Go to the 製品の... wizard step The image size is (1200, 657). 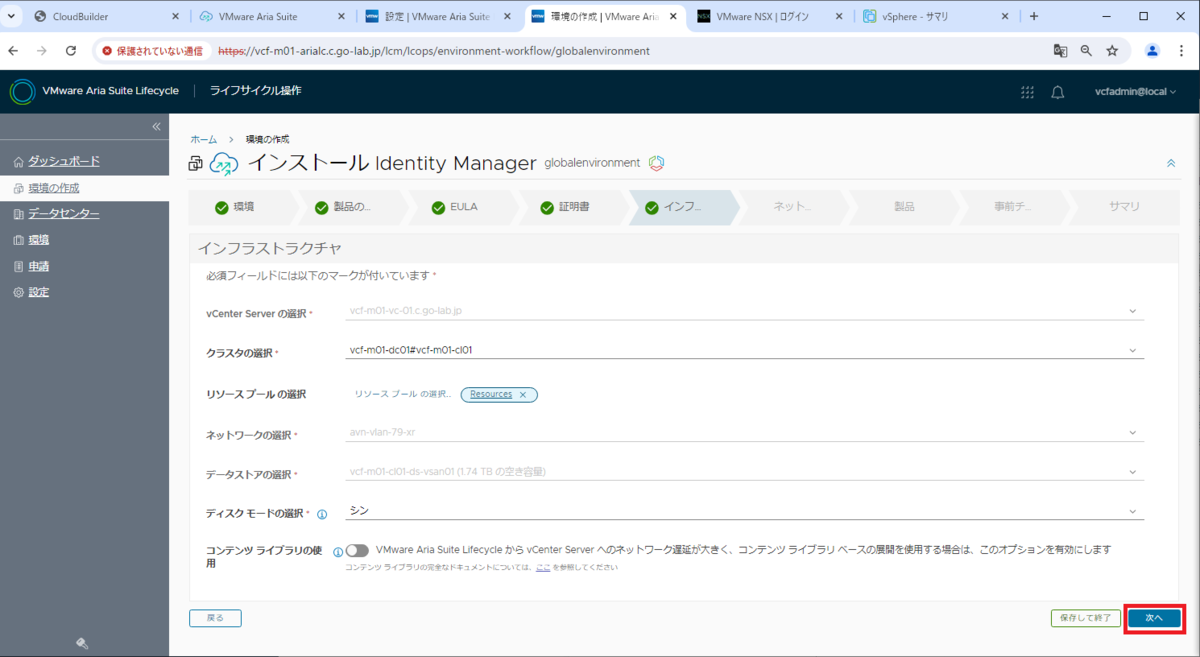(x=352, y=208)
